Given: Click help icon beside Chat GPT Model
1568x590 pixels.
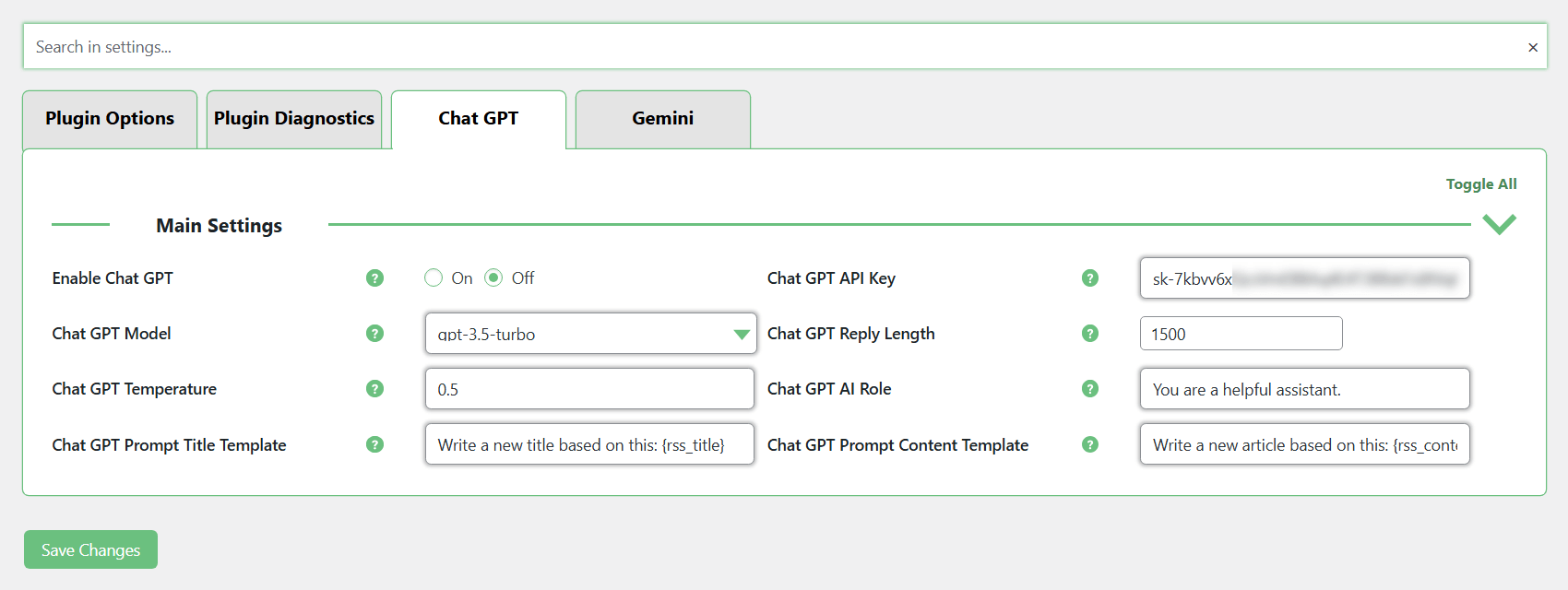Looking at the screenshot, I should 374,334.
